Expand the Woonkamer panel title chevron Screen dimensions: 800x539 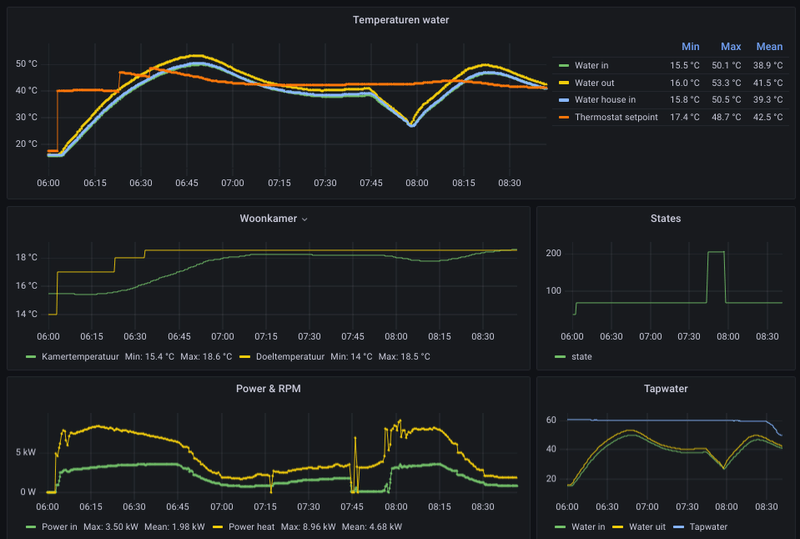pyautogui.click(x=305, y=218)
